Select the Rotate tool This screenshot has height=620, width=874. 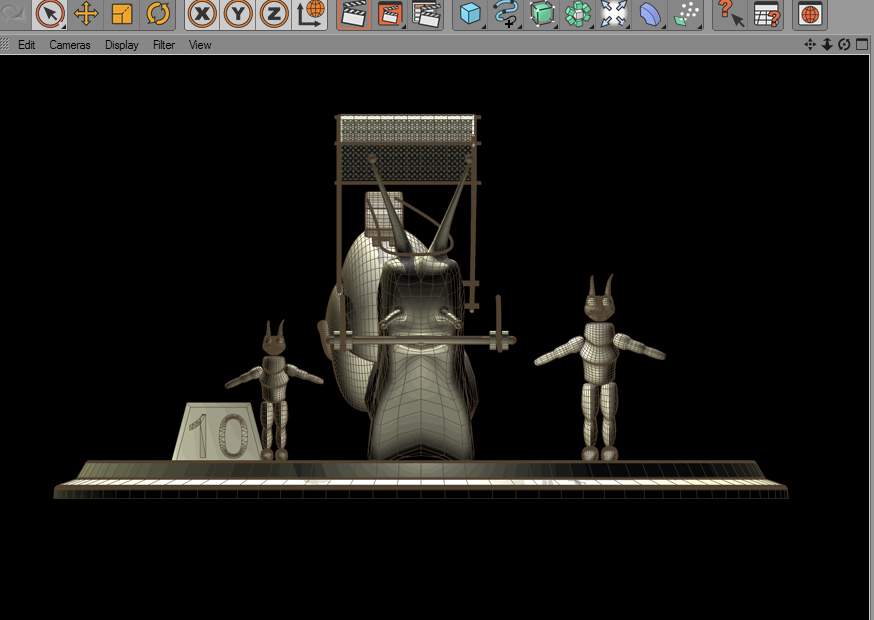(x=158, y=14)
